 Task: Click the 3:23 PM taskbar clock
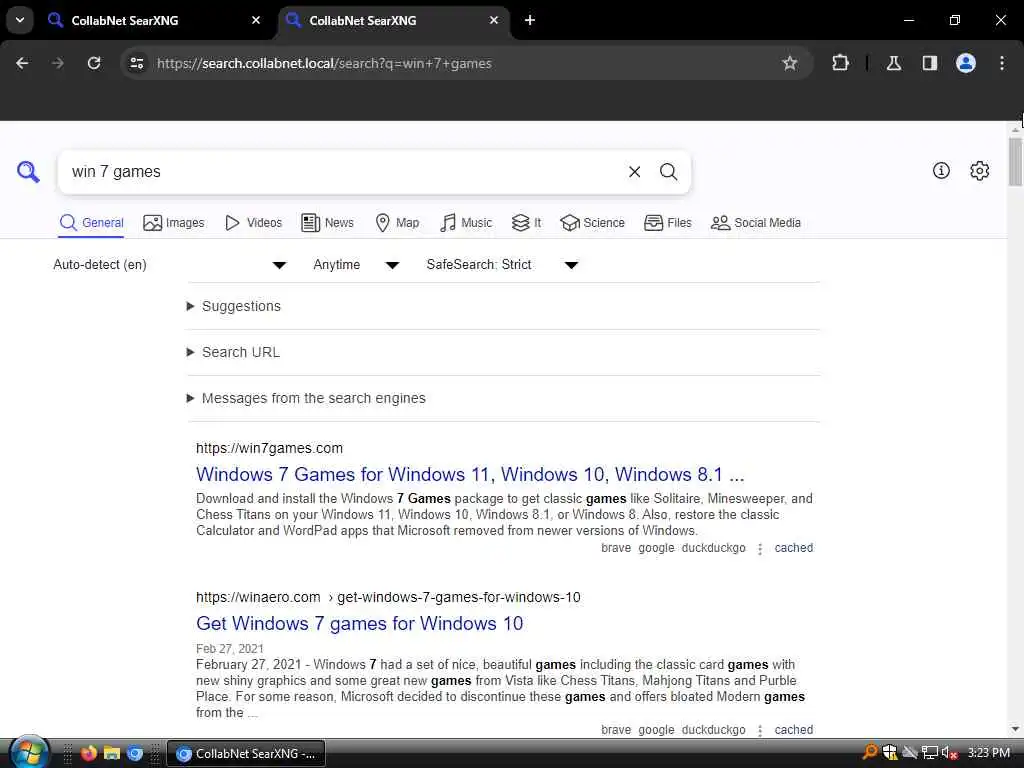(989, 753)
